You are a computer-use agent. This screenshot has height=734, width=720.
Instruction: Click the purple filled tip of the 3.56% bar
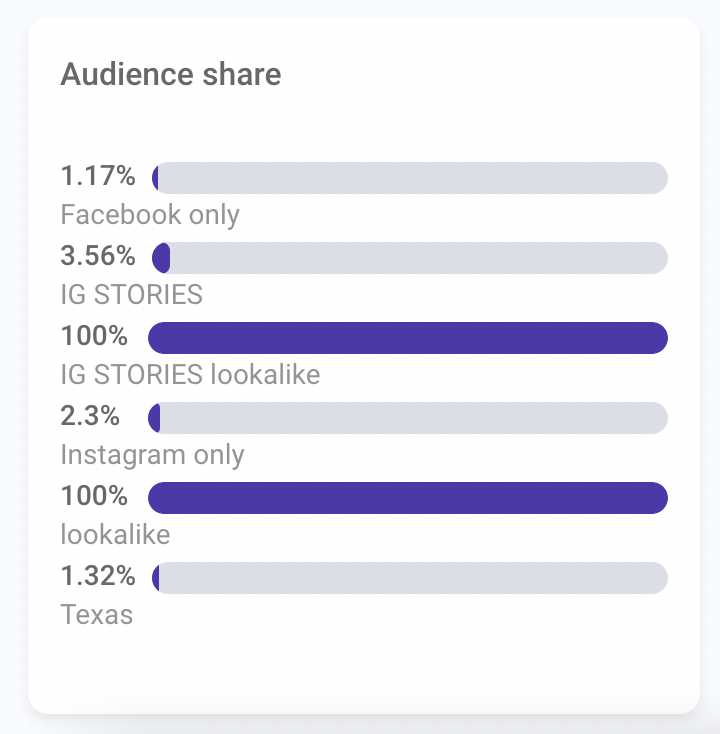[161, 257]
